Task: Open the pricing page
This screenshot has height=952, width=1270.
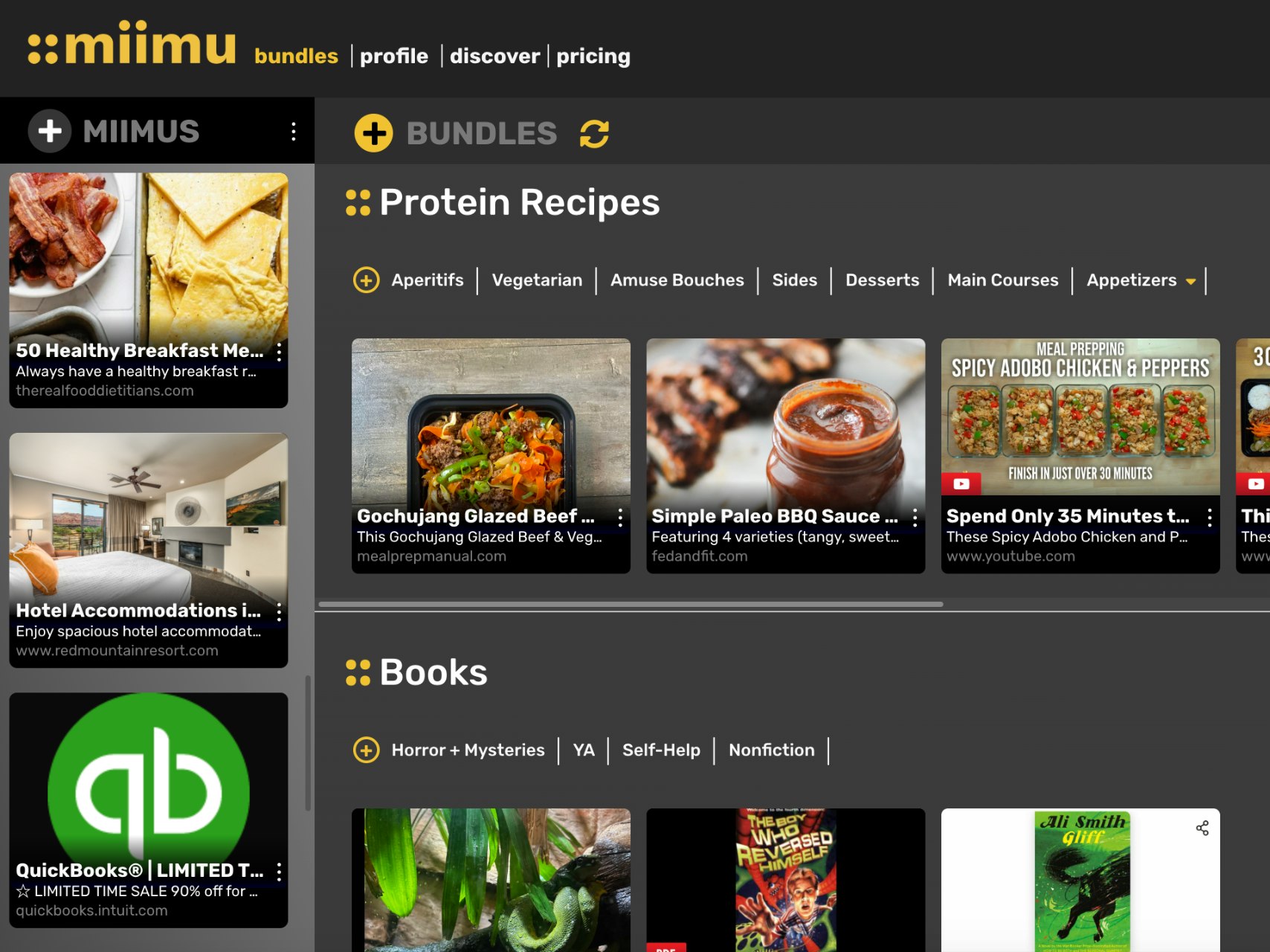Action: pyautogui.click(x=593, y=57)
